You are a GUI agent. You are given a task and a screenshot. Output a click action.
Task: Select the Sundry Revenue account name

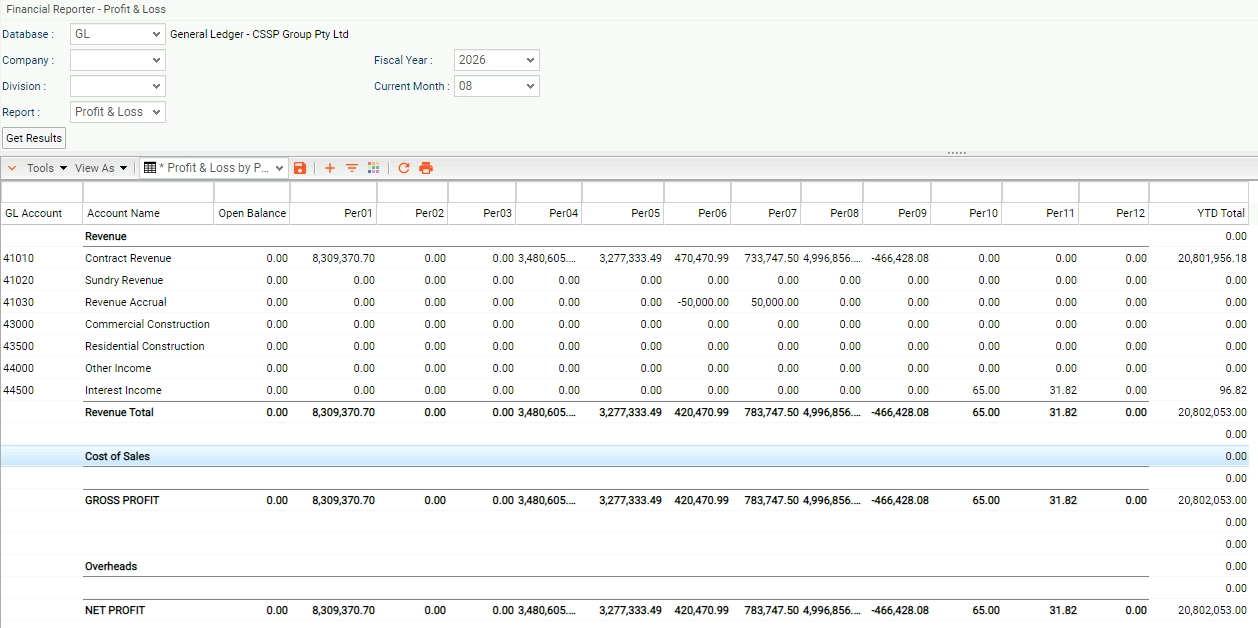pyautogui.click(x=124, y=280)
